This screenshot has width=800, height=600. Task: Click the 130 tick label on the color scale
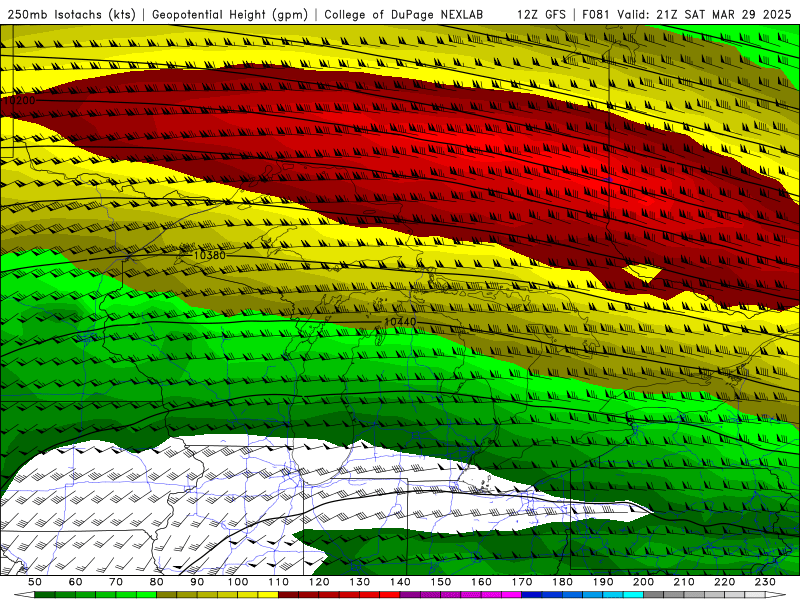(359, 582)
